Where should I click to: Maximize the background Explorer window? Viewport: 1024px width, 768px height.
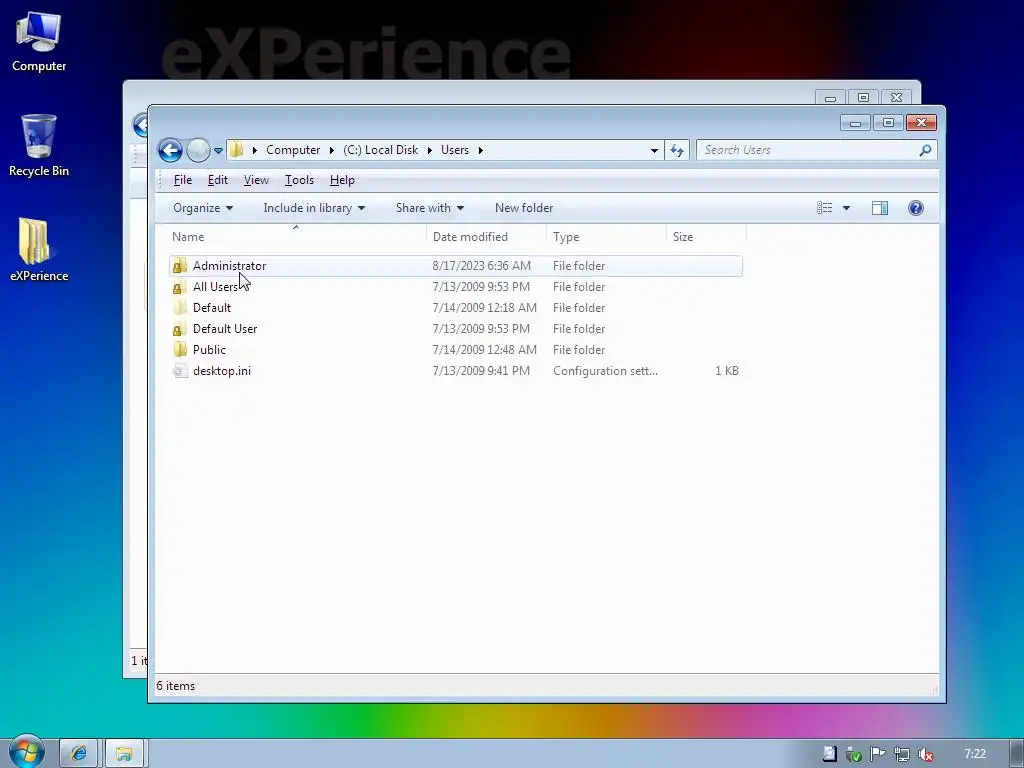point(863,97)
